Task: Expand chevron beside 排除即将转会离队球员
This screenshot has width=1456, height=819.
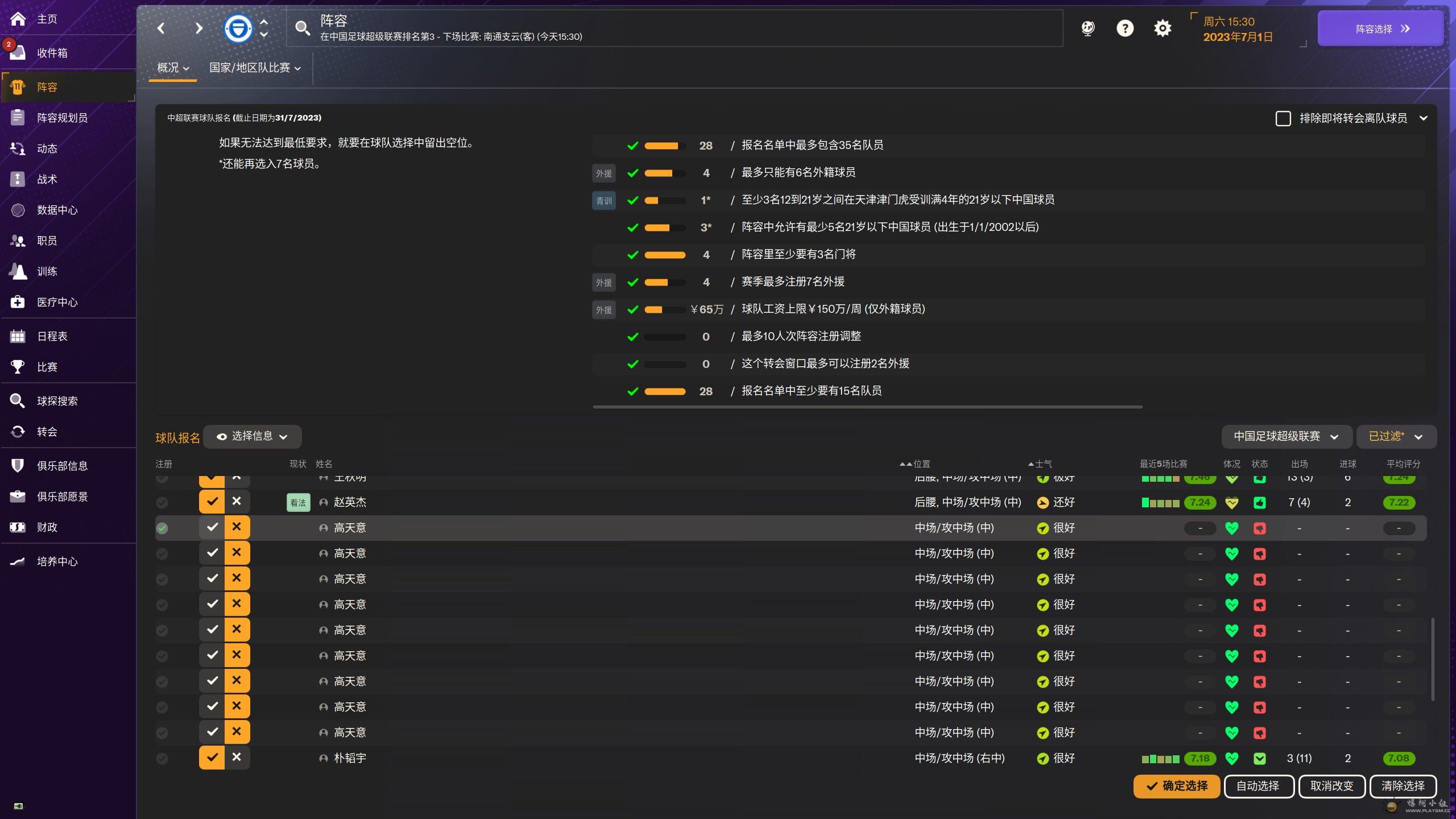Action: coord(1423,118)
